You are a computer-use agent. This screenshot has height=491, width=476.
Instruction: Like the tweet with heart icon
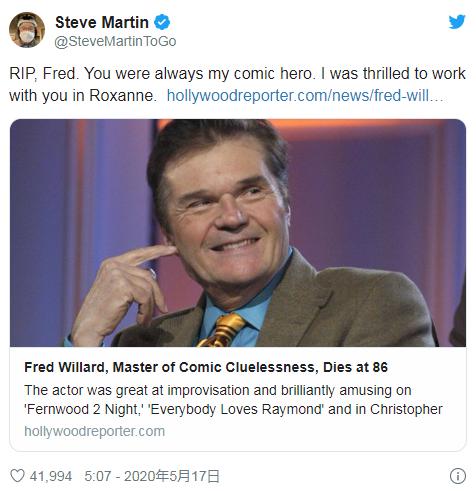(17, 476)
